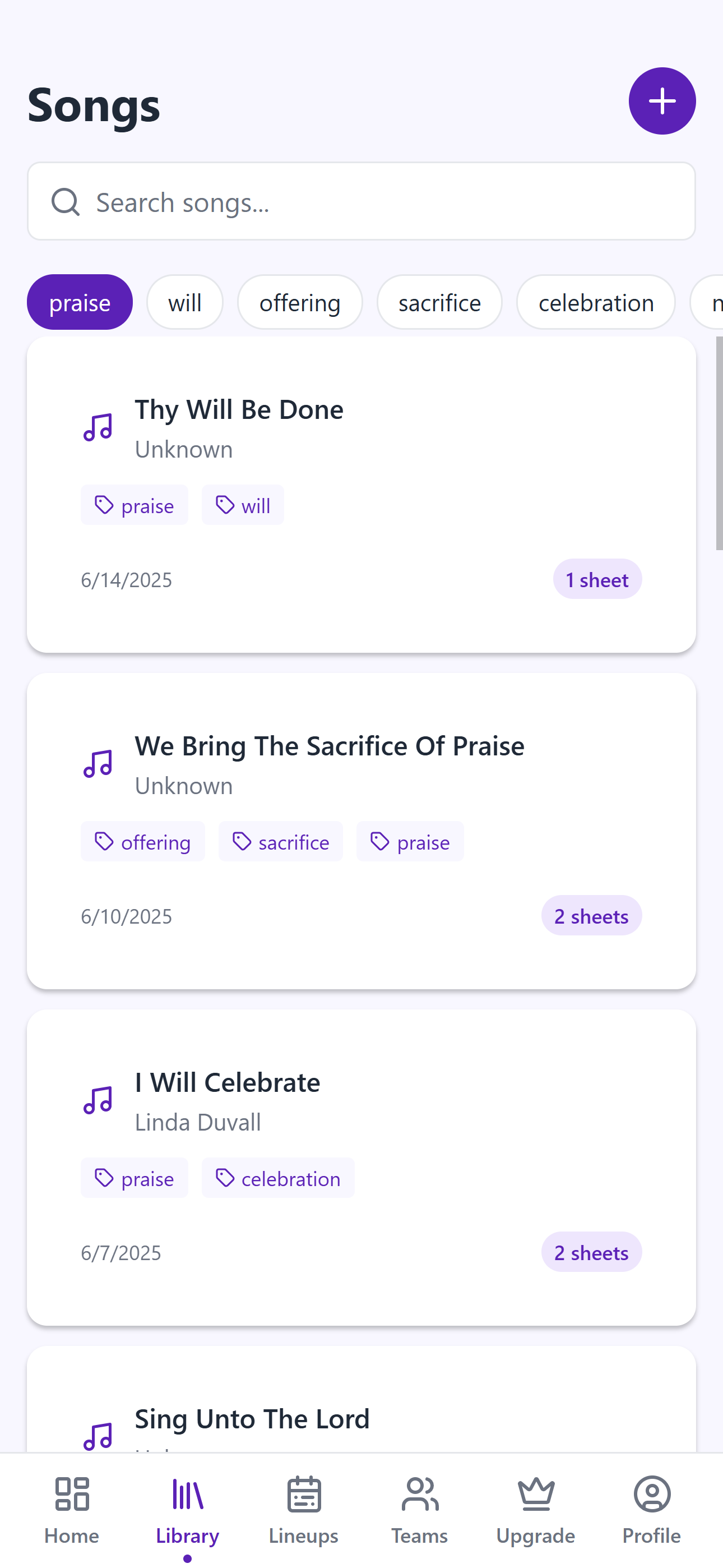Click the search magnifier icon
723x1568 pixels.
point(66,201)
